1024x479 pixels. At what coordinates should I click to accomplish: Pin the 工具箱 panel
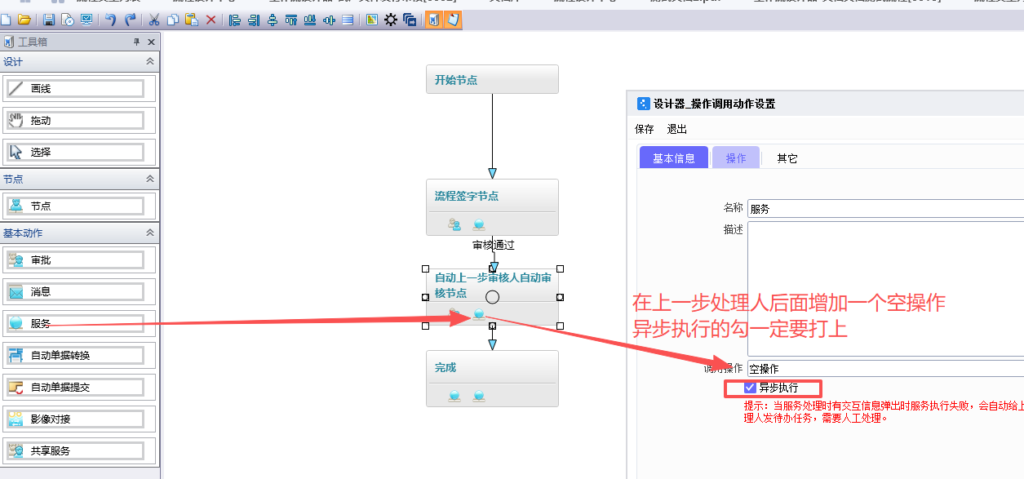tap(136, 42)
